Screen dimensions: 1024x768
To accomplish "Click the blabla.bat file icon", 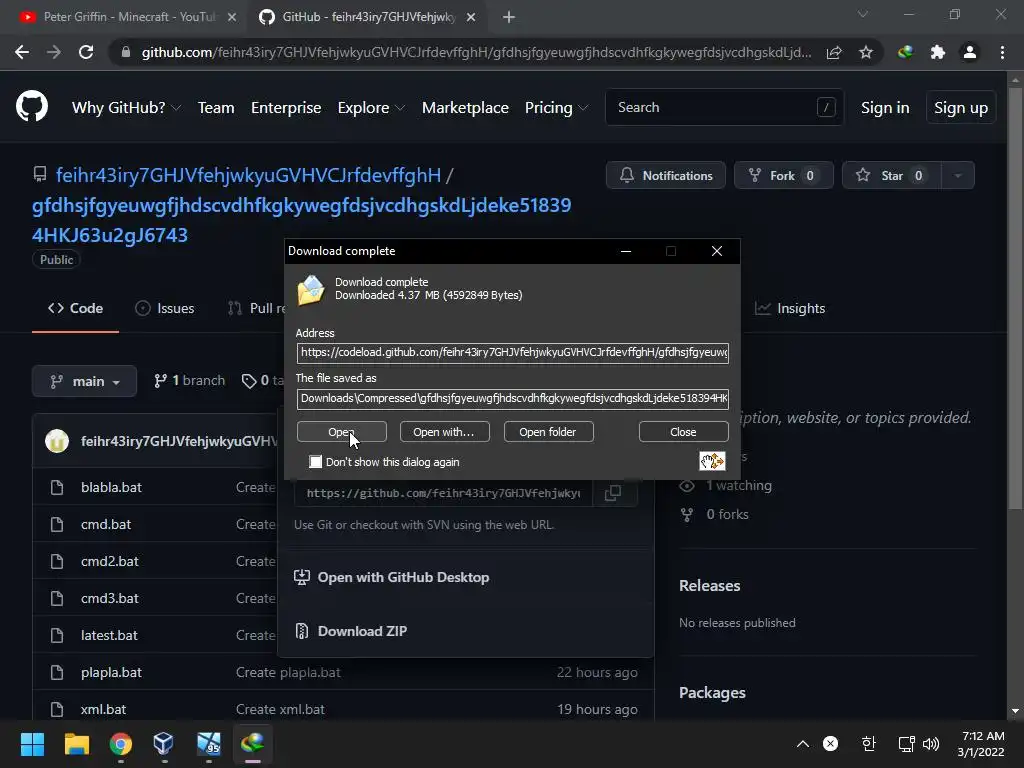I will pos(57,487).
